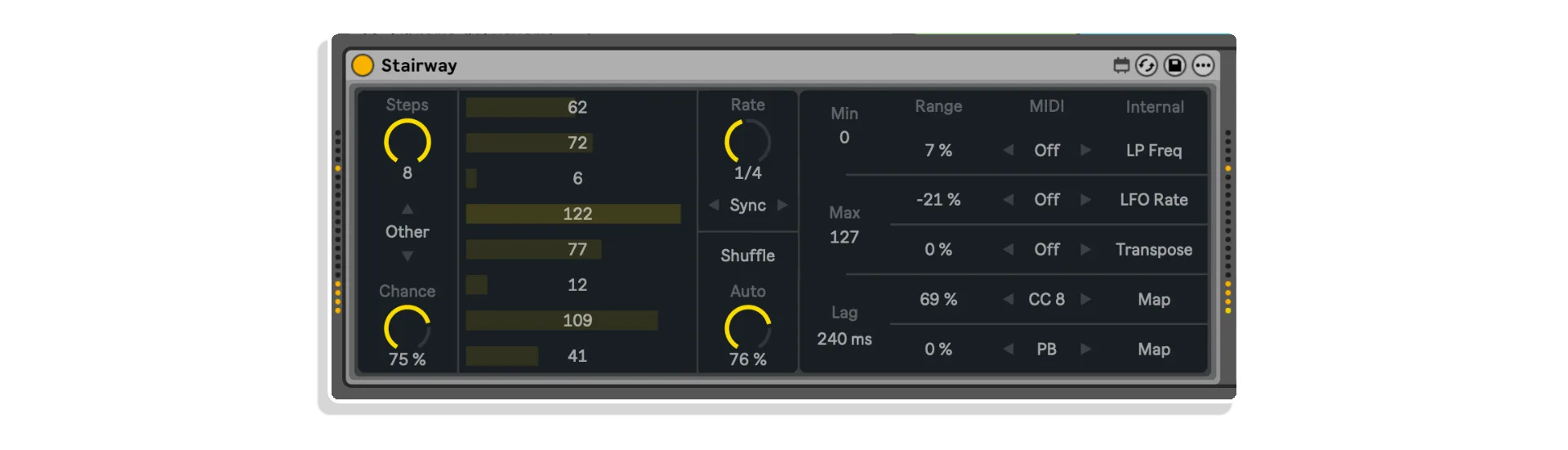Click the 0 % range value for Transpose
This screenshot has height=450, width=1568.
click(x=938, y=250)
